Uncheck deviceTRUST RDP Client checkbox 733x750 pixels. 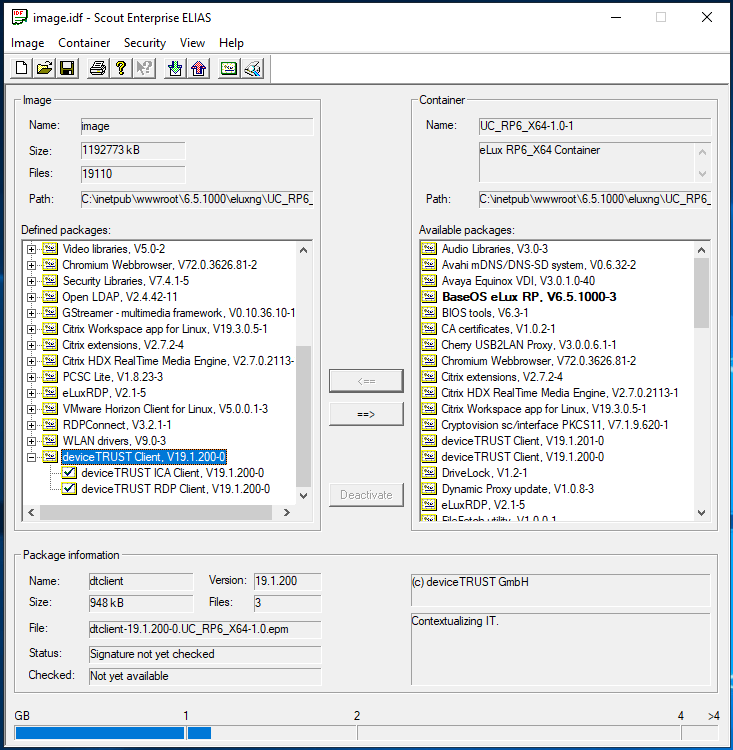tap(69, 489)
